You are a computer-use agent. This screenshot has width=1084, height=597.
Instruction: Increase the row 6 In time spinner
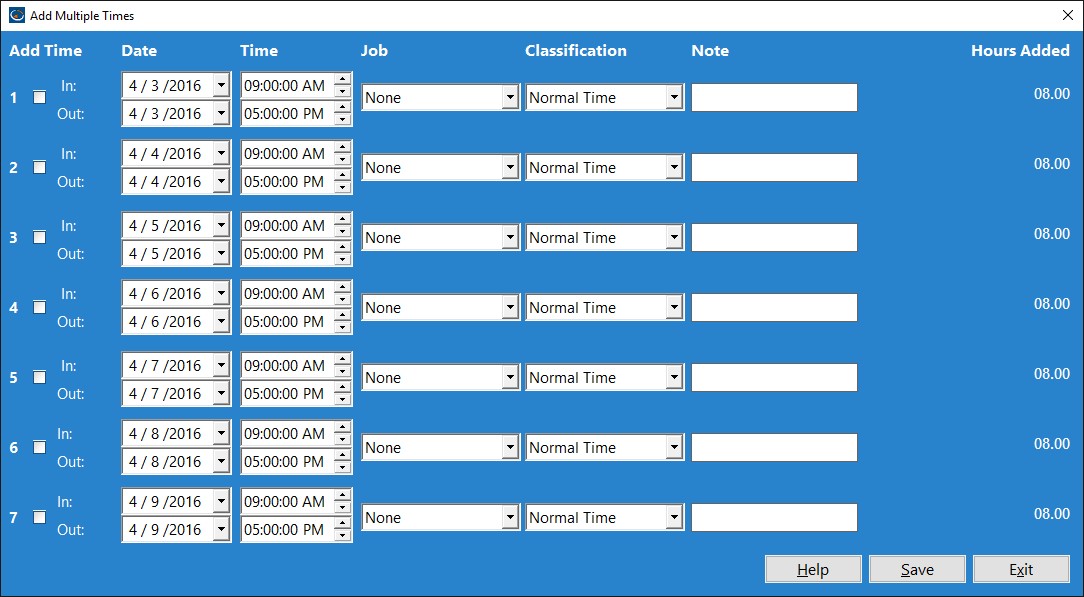[342, 427]
